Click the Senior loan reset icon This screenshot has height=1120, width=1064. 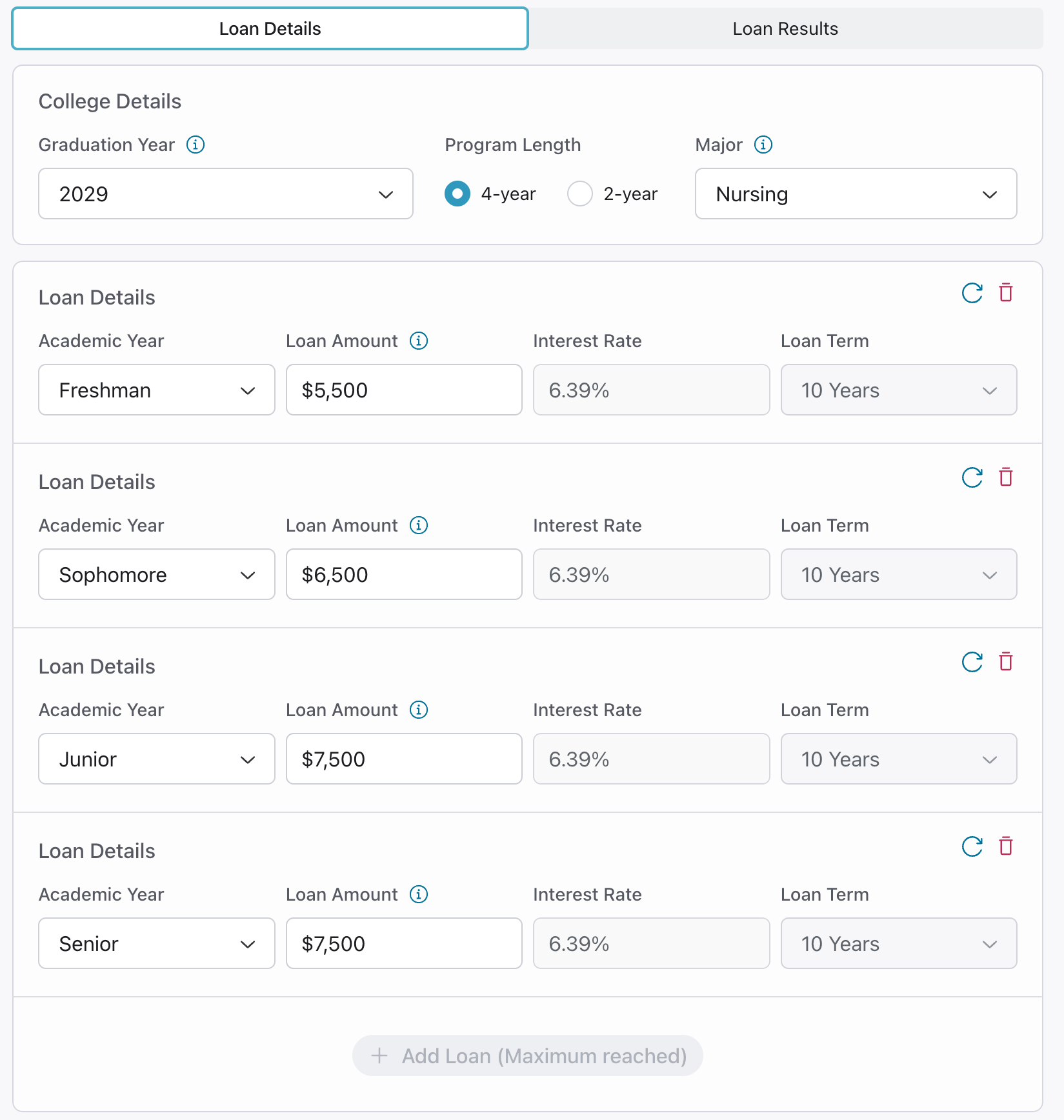972,846
